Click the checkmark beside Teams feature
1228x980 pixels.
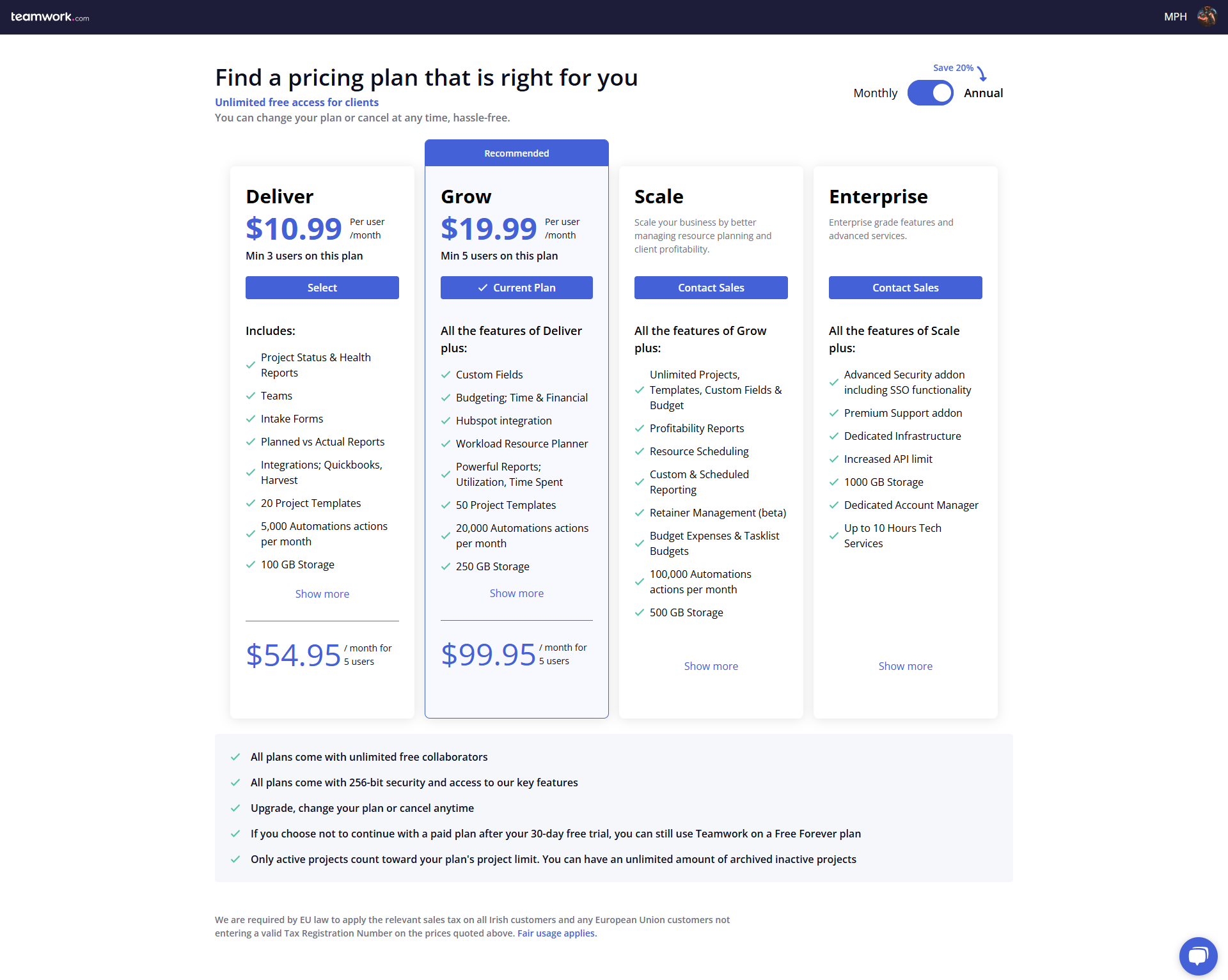click(251, 396)
